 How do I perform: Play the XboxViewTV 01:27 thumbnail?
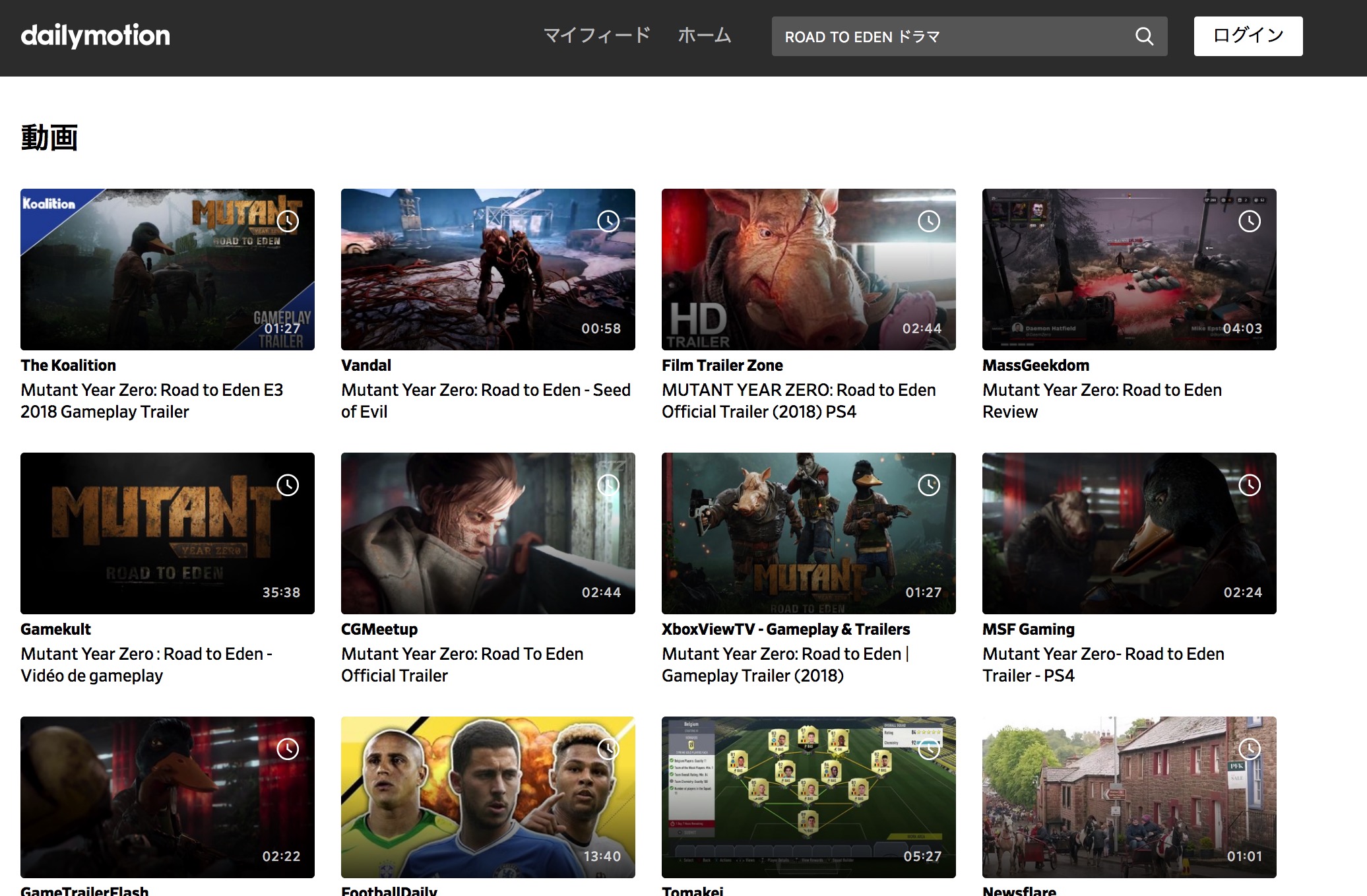(809, 533)
